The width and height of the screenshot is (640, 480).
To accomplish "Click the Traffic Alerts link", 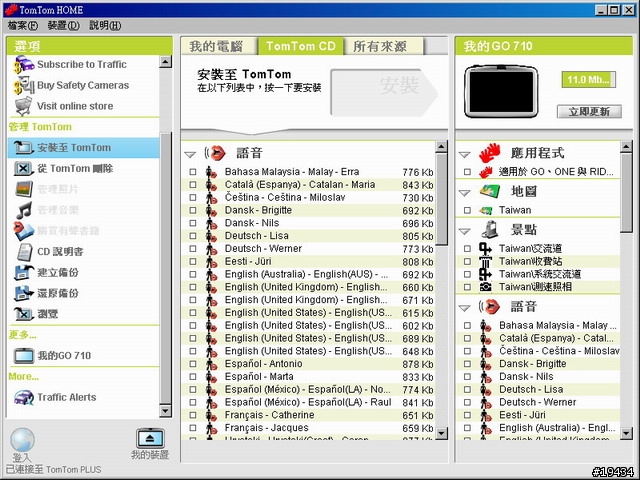I will coord(67,397).
